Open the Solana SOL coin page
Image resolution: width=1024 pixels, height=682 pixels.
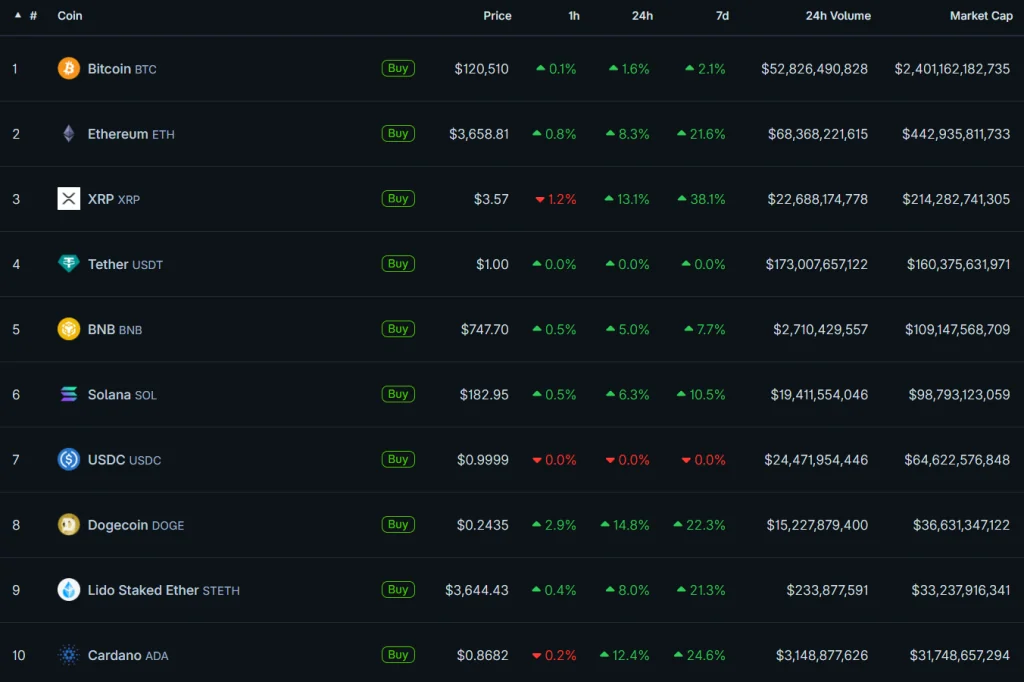122,395
